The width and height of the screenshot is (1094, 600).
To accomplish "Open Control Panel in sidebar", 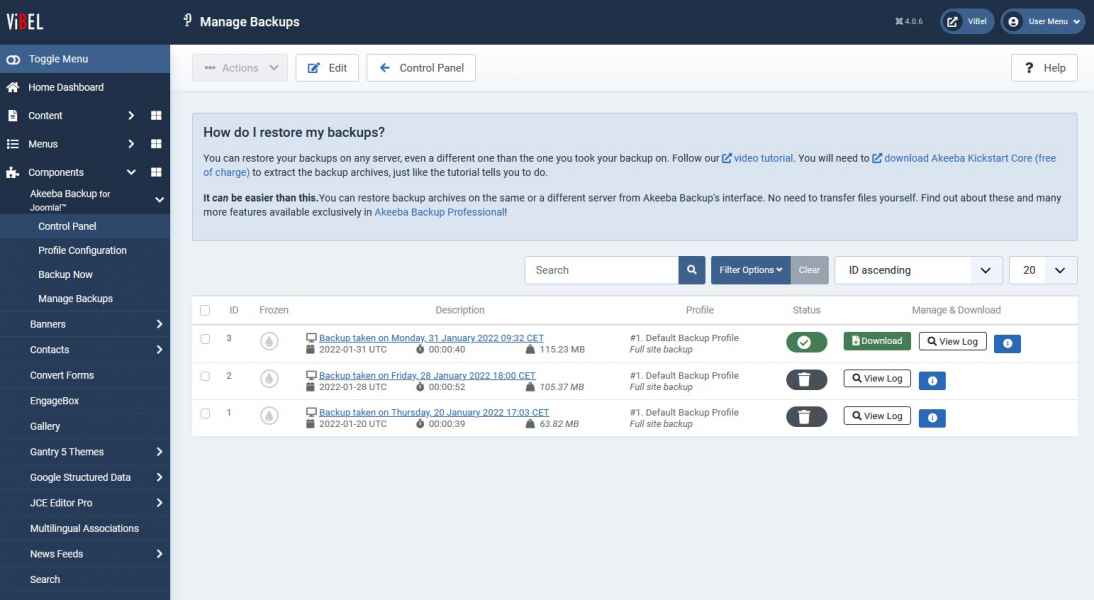I will click(x=67, y=226).
